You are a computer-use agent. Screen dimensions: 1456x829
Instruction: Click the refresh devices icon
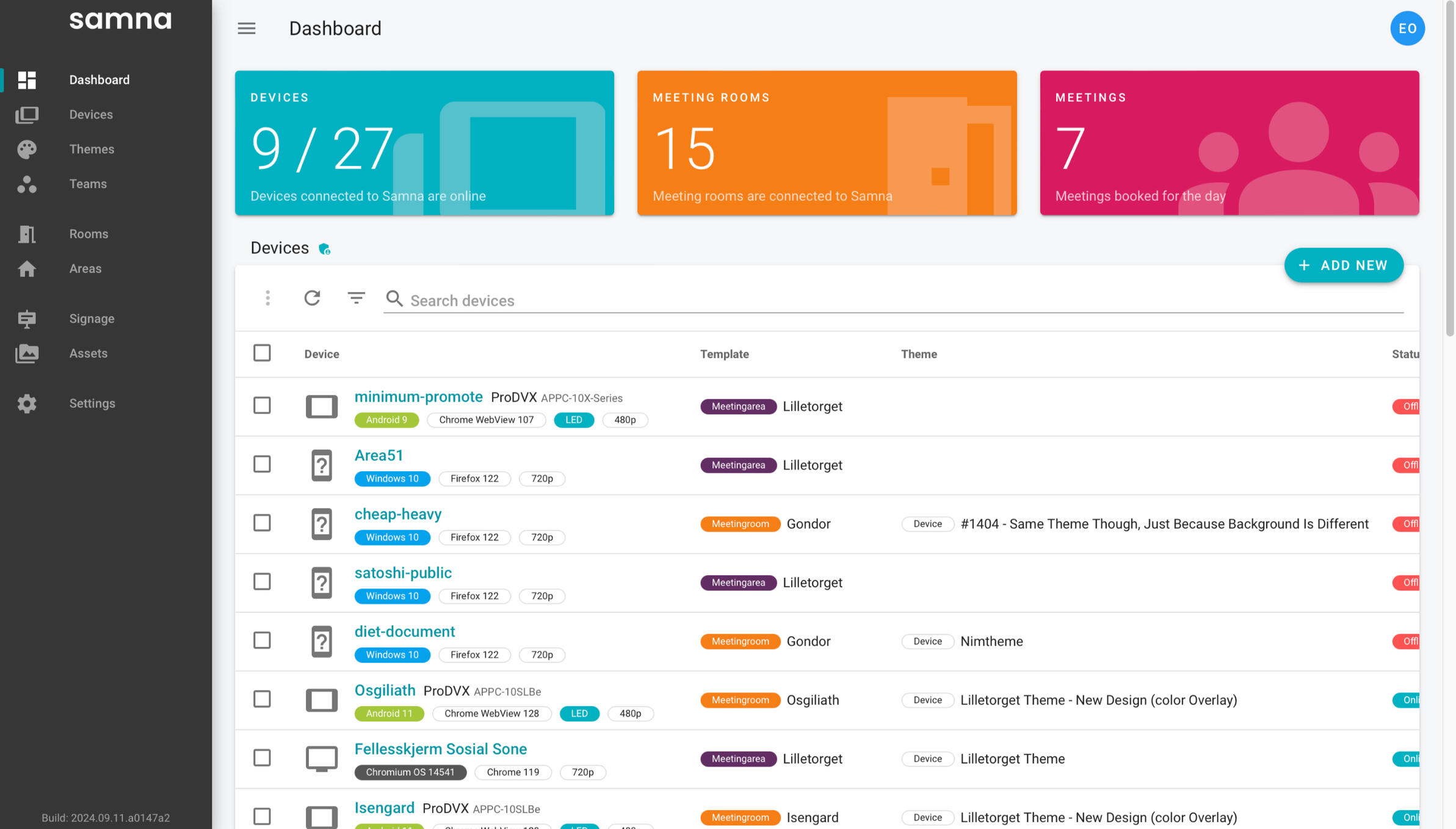(312, 298)
